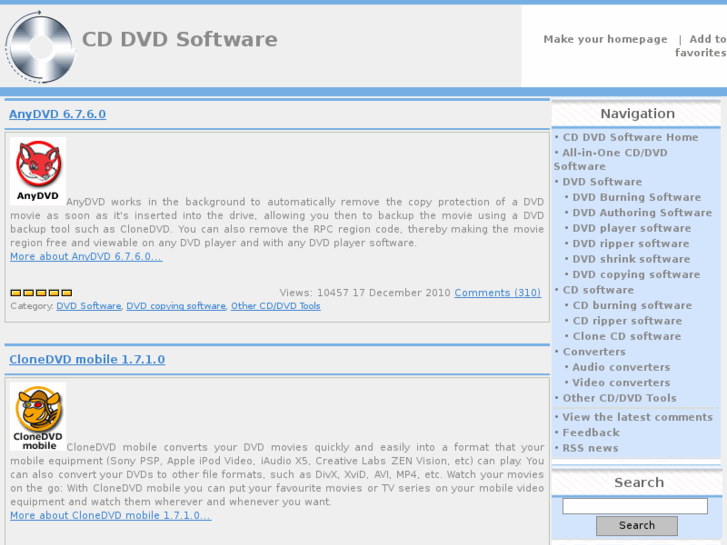Open Audio converters in Navigation
Screen dimensions: 727x545
click(621, 367)
